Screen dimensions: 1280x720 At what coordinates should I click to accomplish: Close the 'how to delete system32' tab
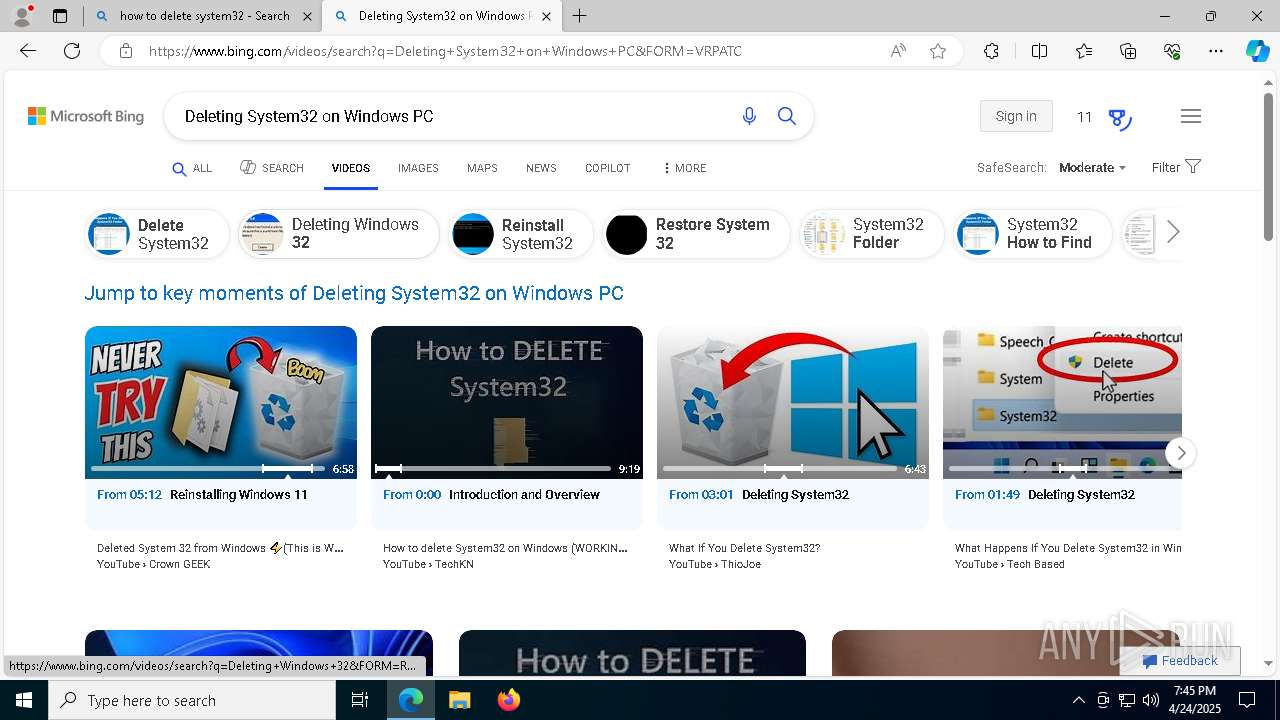[307, 16]
